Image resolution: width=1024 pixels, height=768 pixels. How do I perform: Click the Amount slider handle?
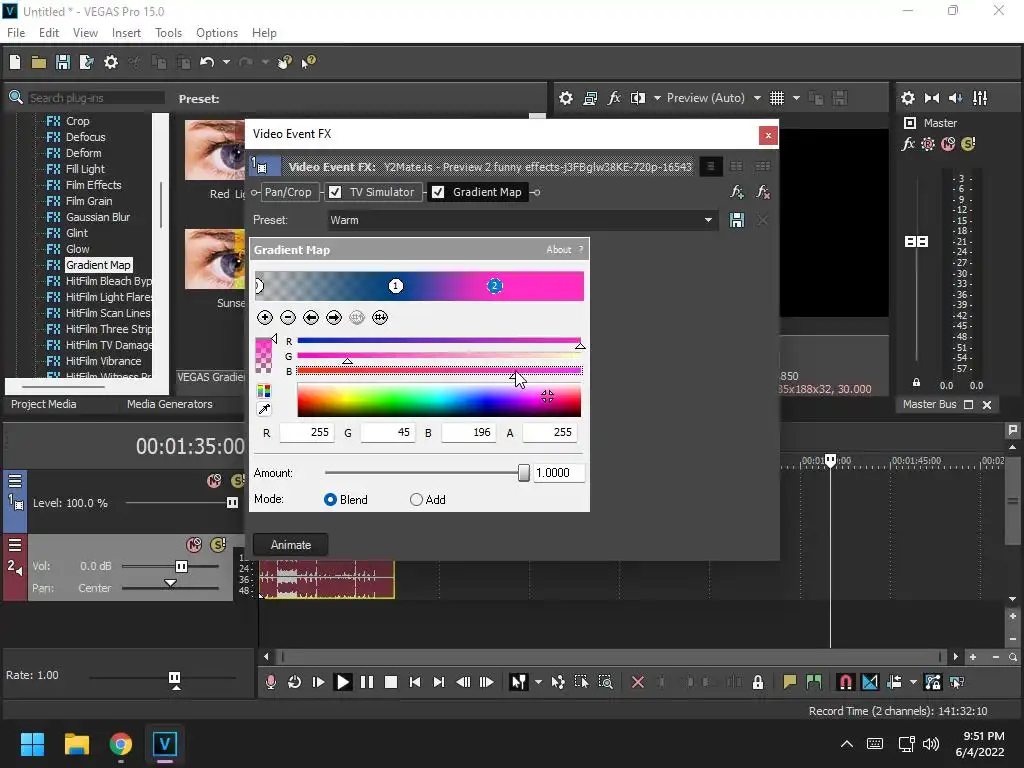pyautogui.click(x=524, y=473)
